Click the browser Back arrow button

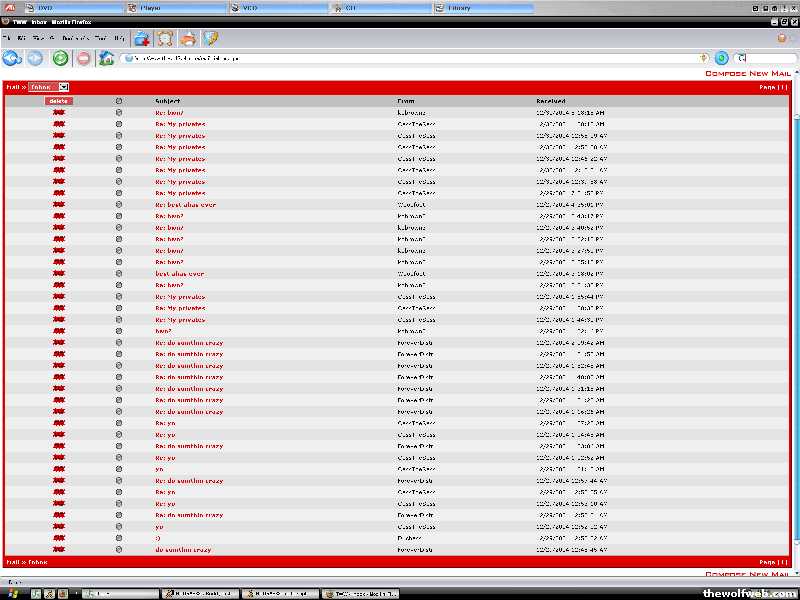click(x=12, y=58)
